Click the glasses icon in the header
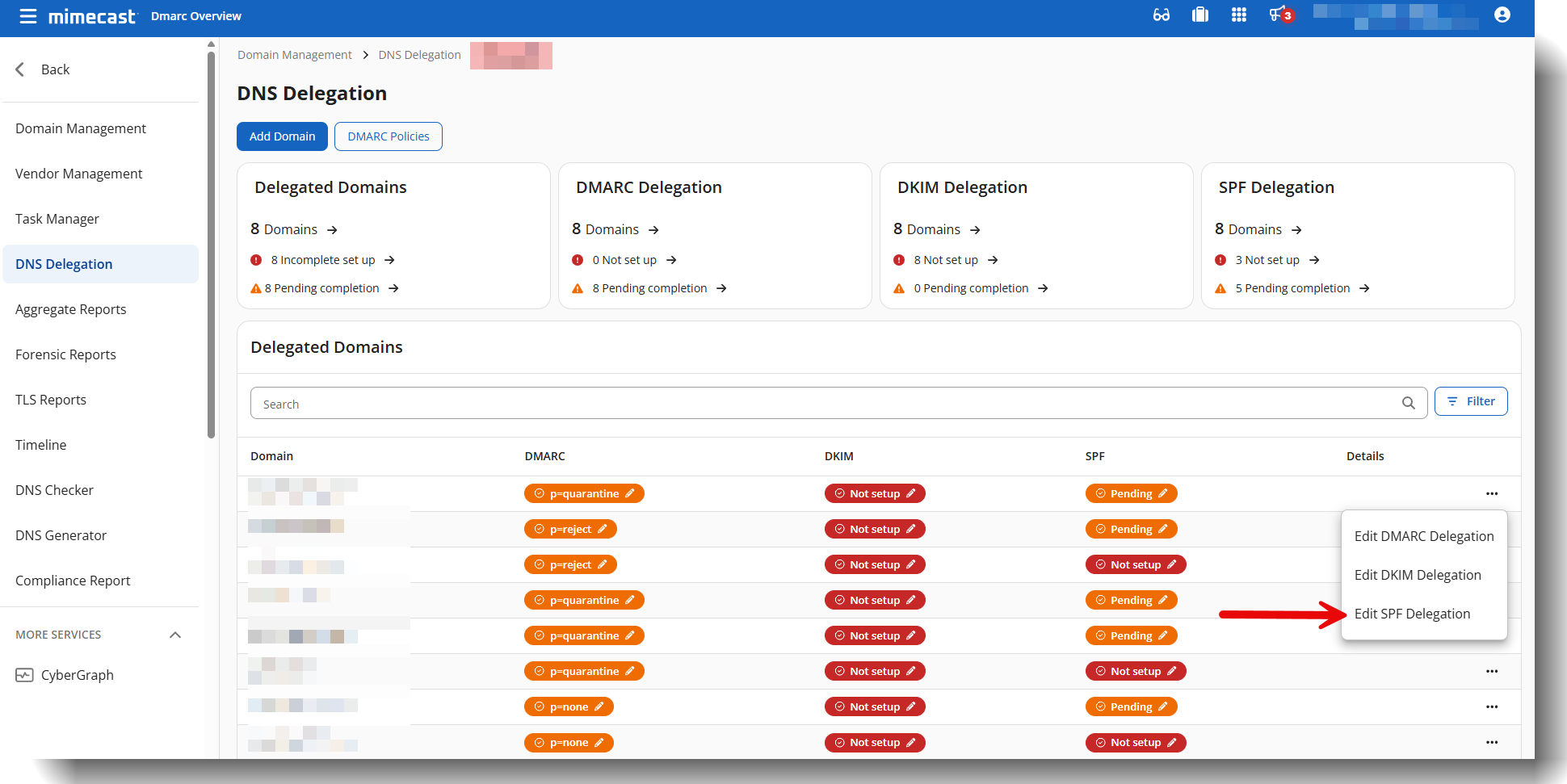Viewport: 1567px width, 784px height. click(x=1161, y=15)
